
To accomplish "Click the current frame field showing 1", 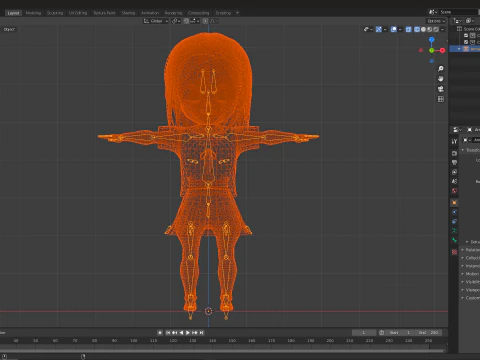I will tap(364, 332).
